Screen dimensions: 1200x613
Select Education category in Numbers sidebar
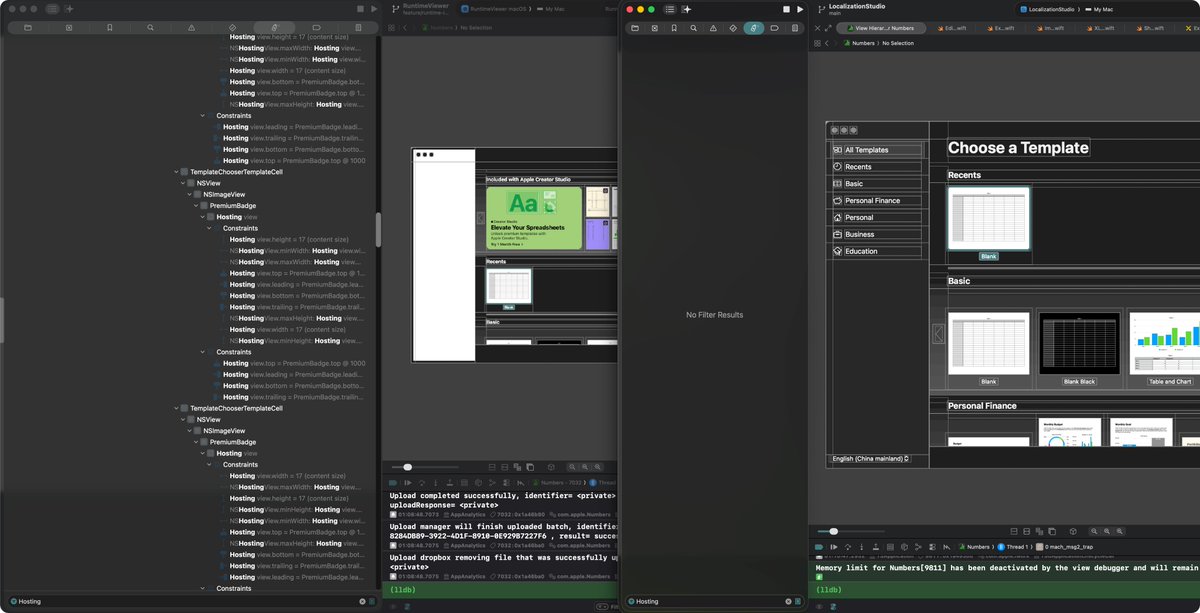tap(876, 251)
